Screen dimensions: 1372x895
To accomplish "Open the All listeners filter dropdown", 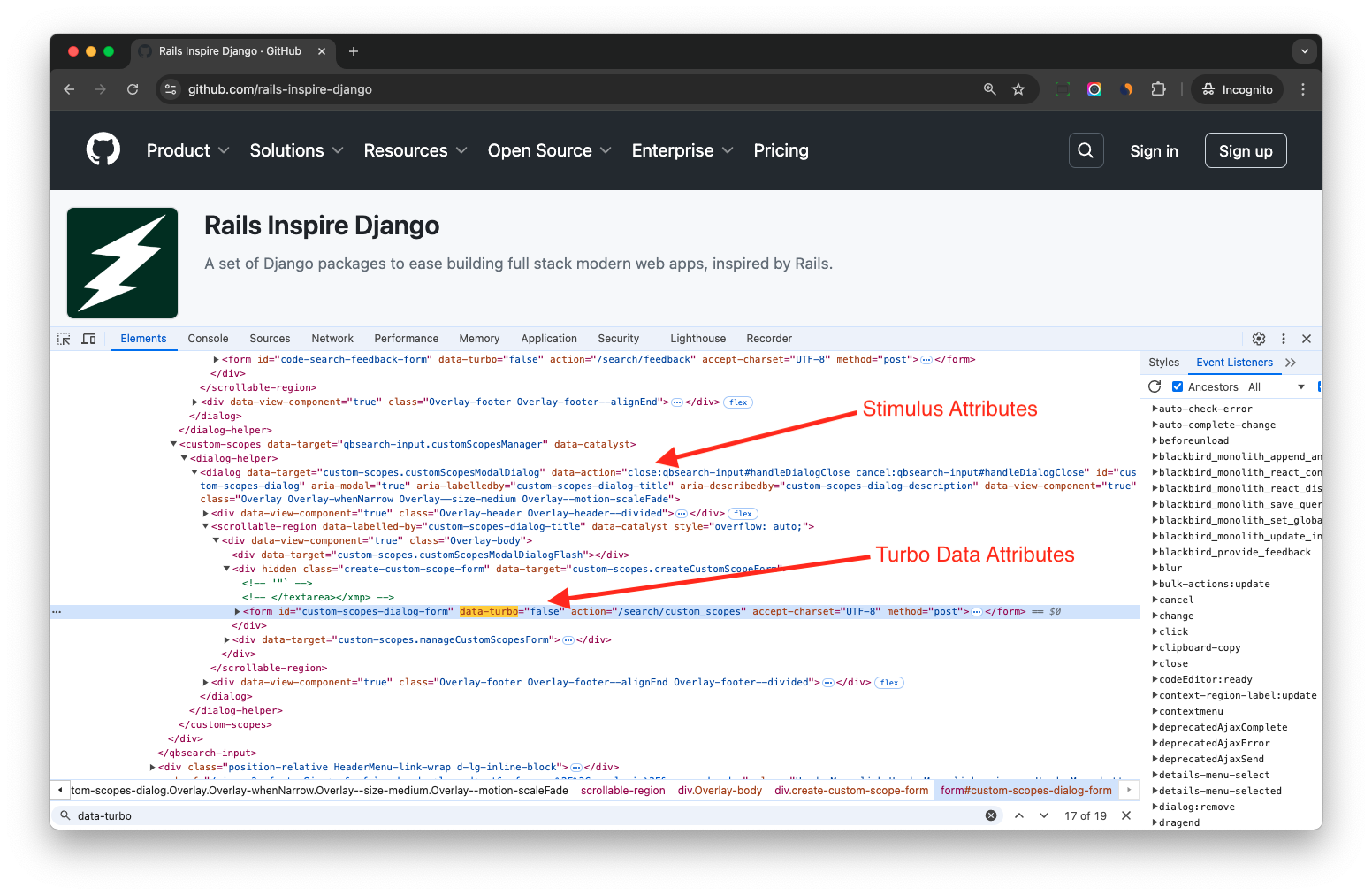I will point(1277,387).
